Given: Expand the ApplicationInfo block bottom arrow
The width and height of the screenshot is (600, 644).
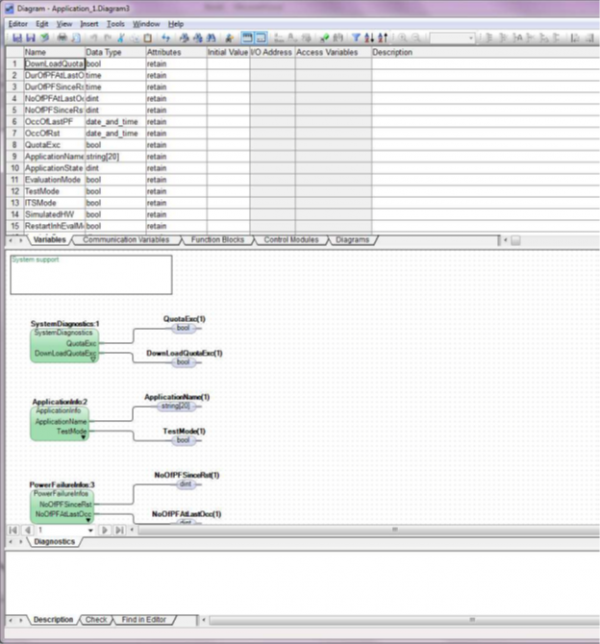Looking at the screenshot, I should [x=84, y=436].
